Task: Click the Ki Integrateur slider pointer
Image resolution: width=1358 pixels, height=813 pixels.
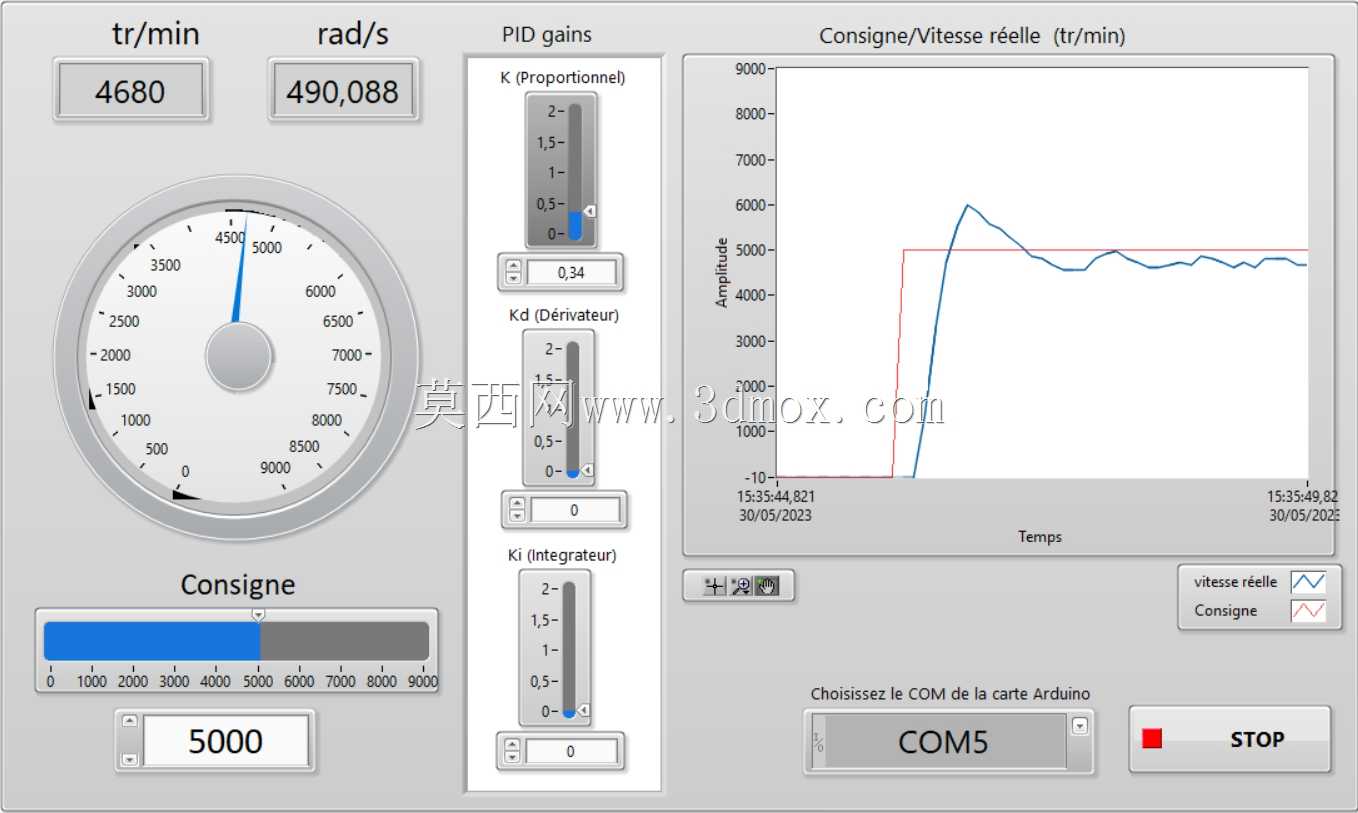Action: (x=584, y=711)
